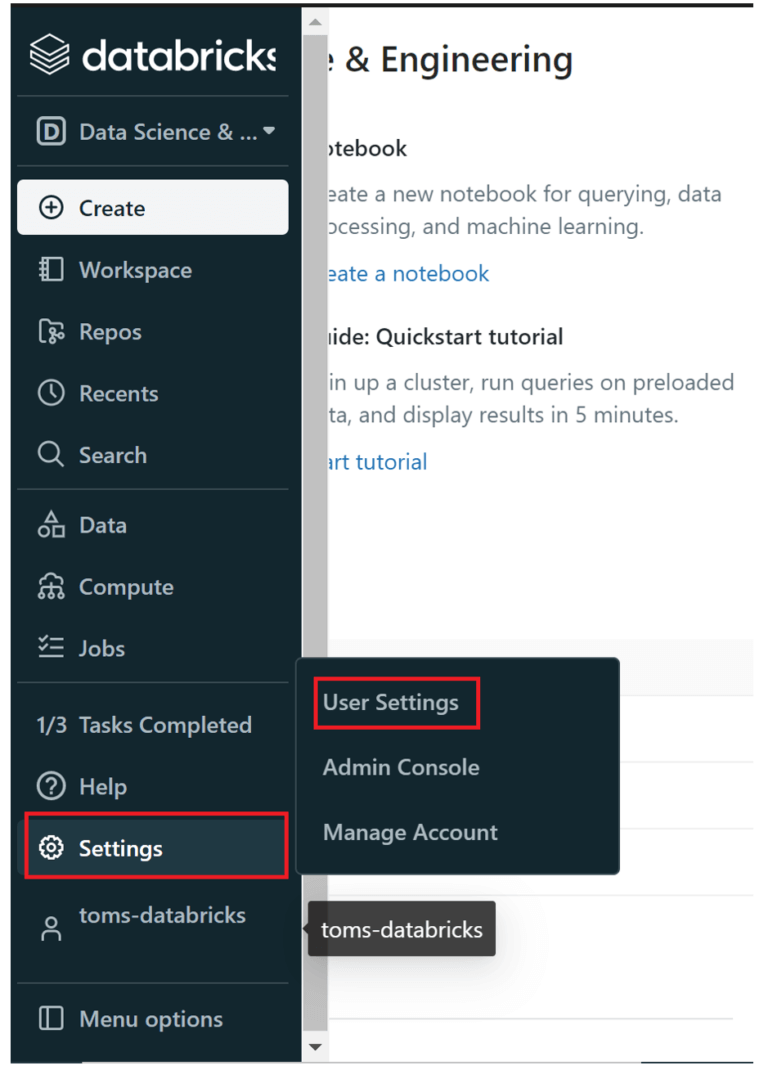Click the Data icon in sidebar
Viewport: 768px width, 1070px height.
click(49, 525)
